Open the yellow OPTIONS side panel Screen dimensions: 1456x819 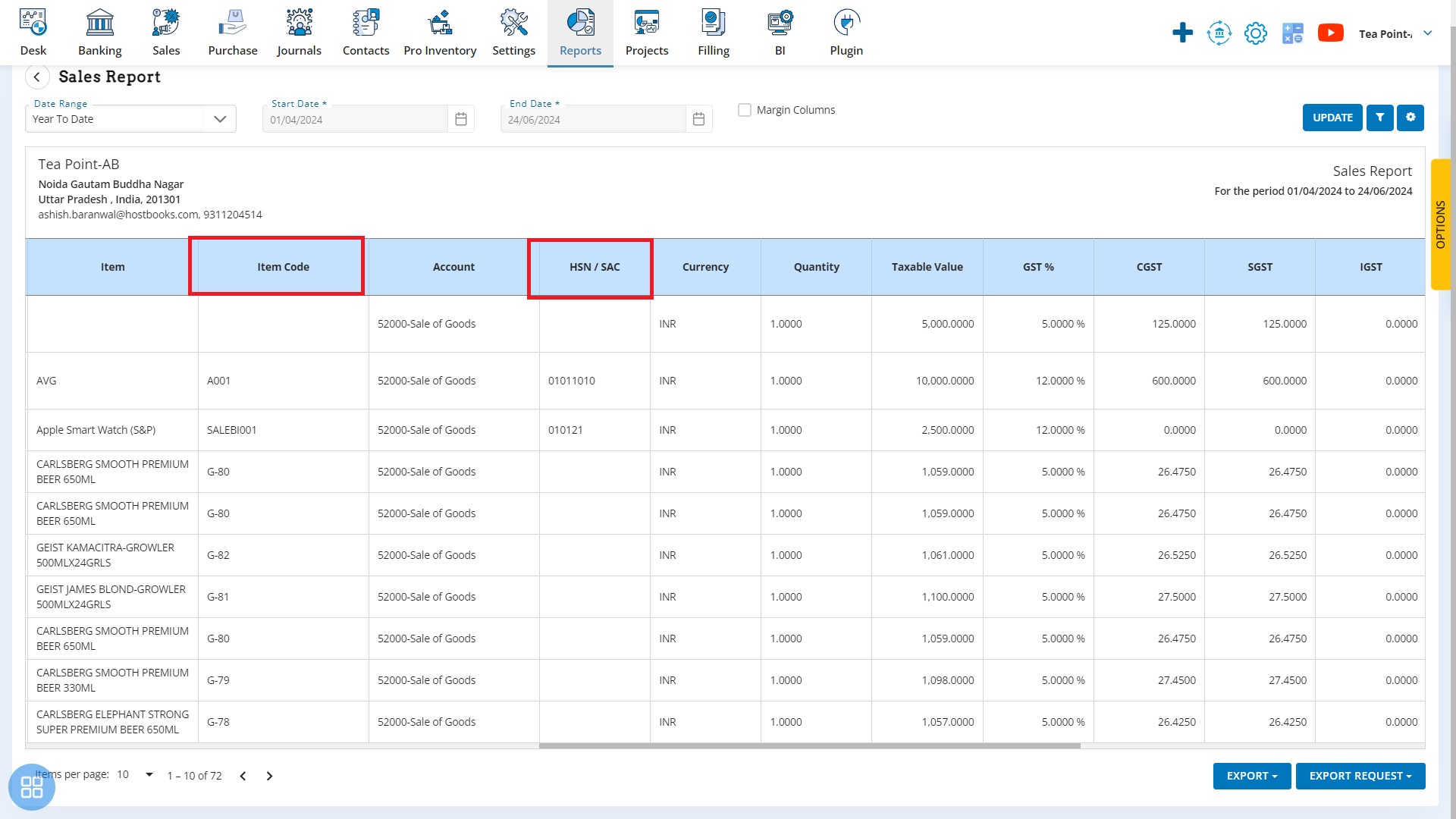pyautogui.click(x=1440, y=224)
